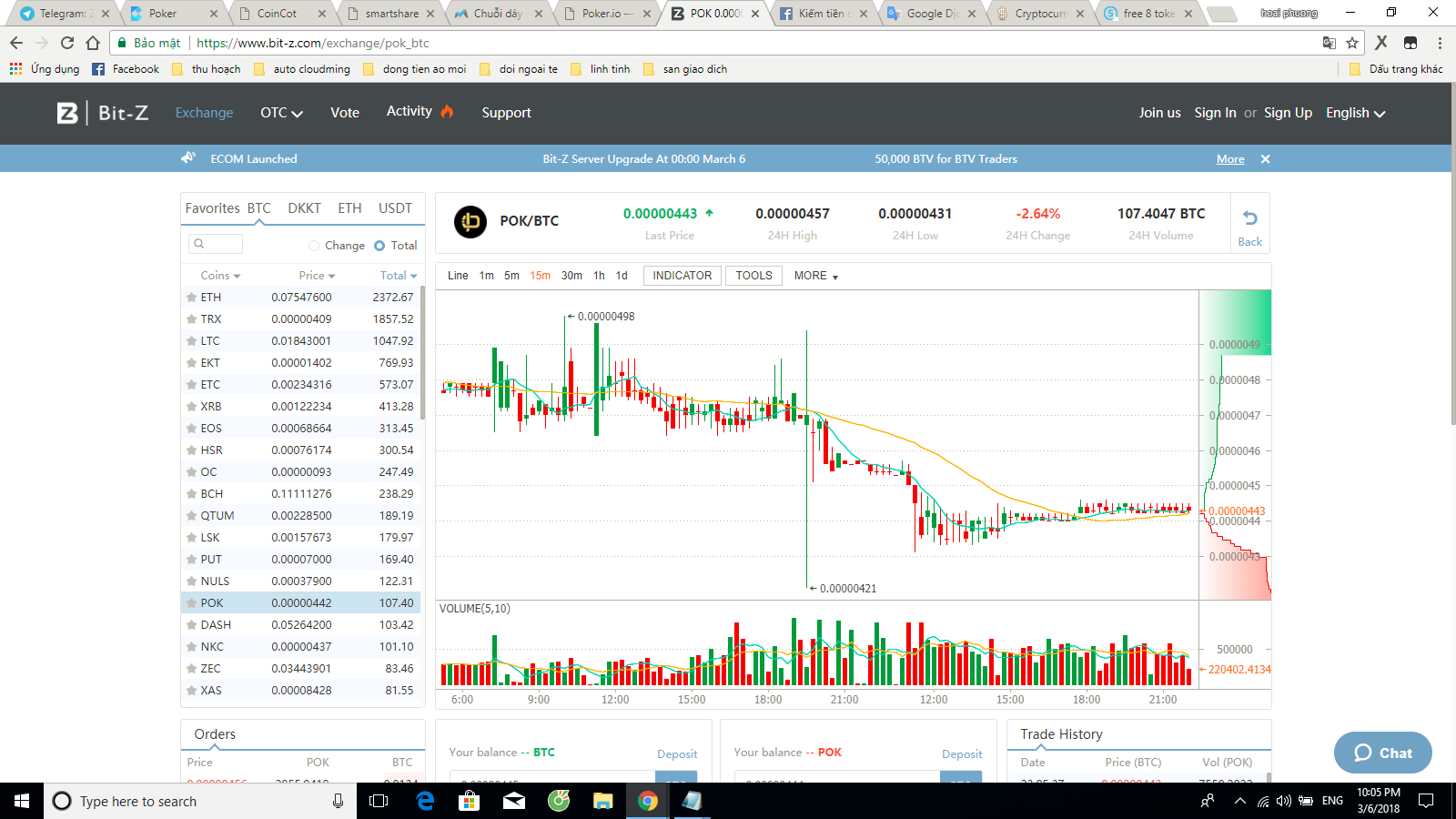This screenshot has height=819, width=1456.
Task: Favorite QTUM with its star
Action: click(x=191, y=516)
